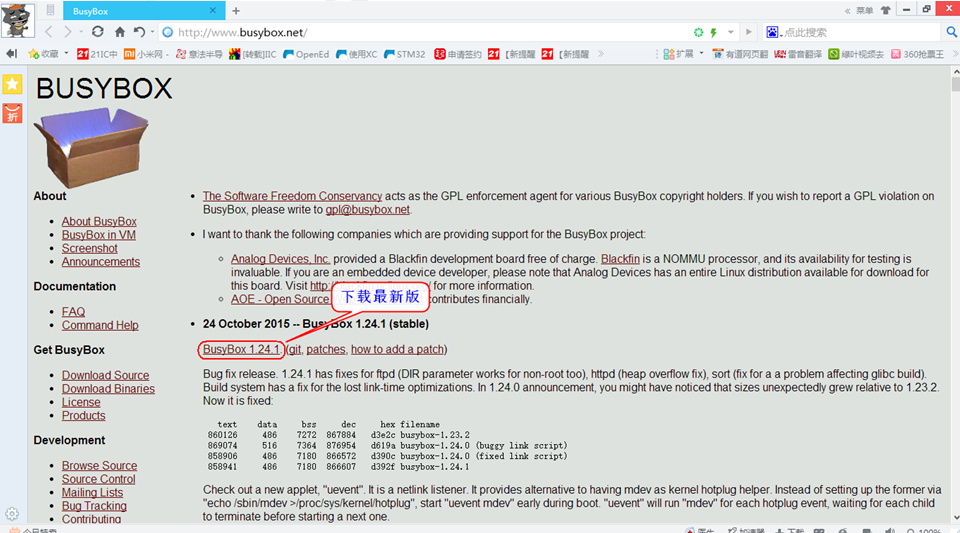
Task: Open the [转载]IIC bookmark
Action: [253, 54]
